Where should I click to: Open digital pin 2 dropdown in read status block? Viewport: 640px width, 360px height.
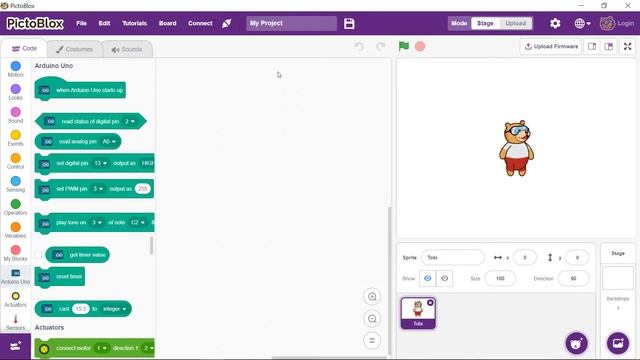(x=130, y=121)
